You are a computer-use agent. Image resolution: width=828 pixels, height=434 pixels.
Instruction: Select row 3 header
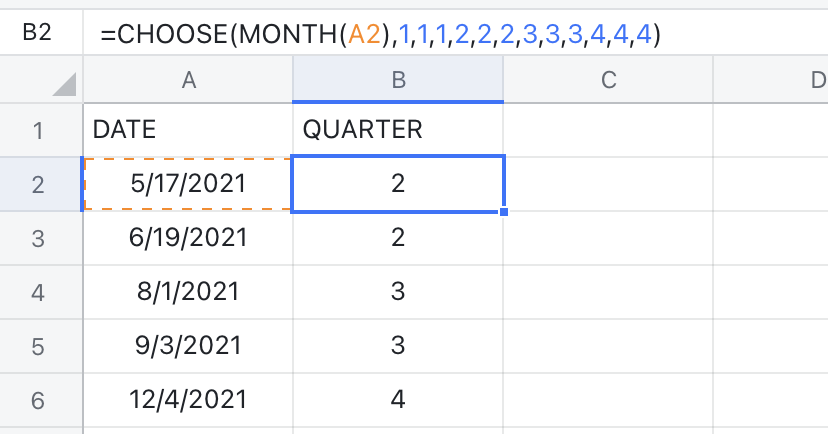point(40,238)
